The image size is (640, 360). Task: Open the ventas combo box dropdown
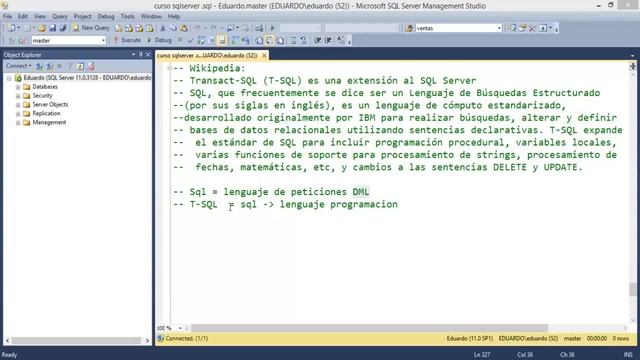pyautogui.click(x=499, y=28)
